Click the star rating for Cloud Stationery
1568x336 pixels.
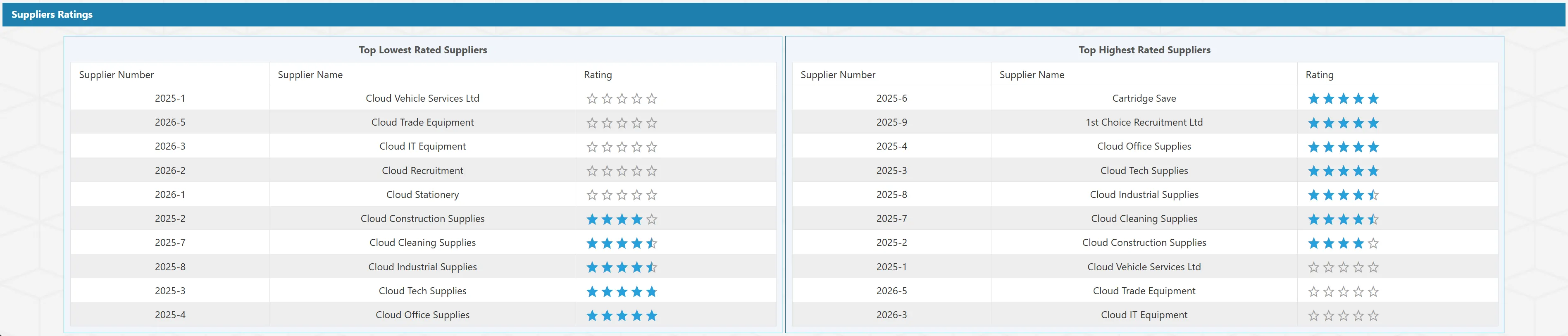[x=622, y=195]
